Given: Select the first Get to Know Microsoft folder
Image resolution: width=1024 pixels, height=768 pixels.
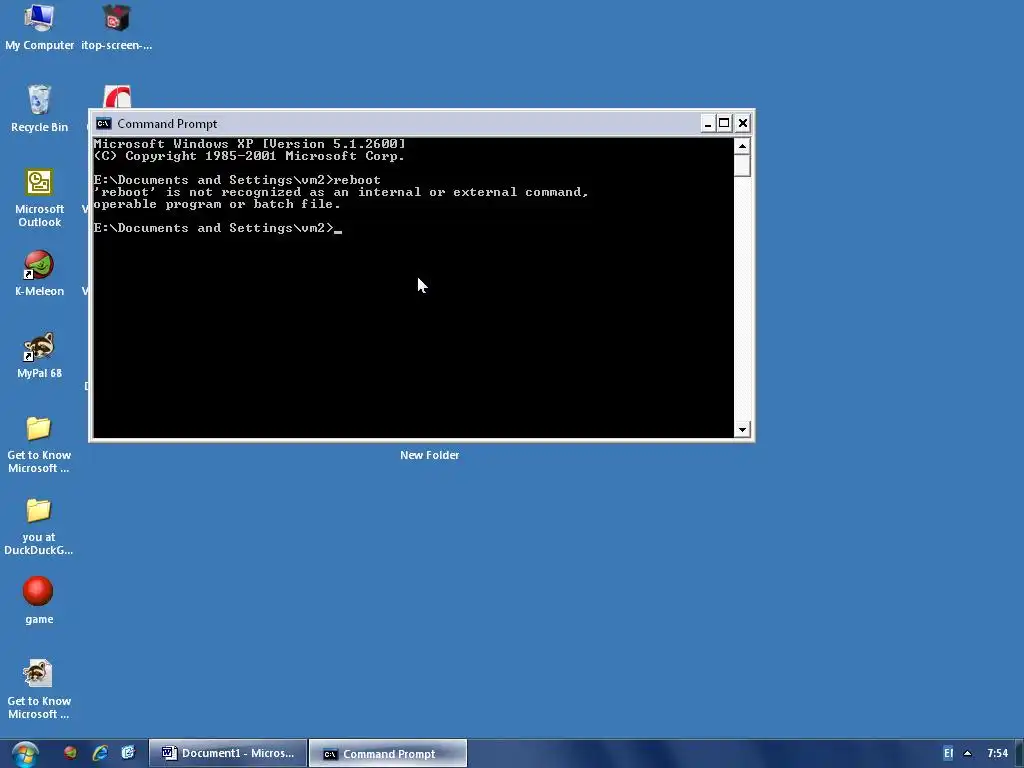Looking at the screenshot, I should coord(39,445).
